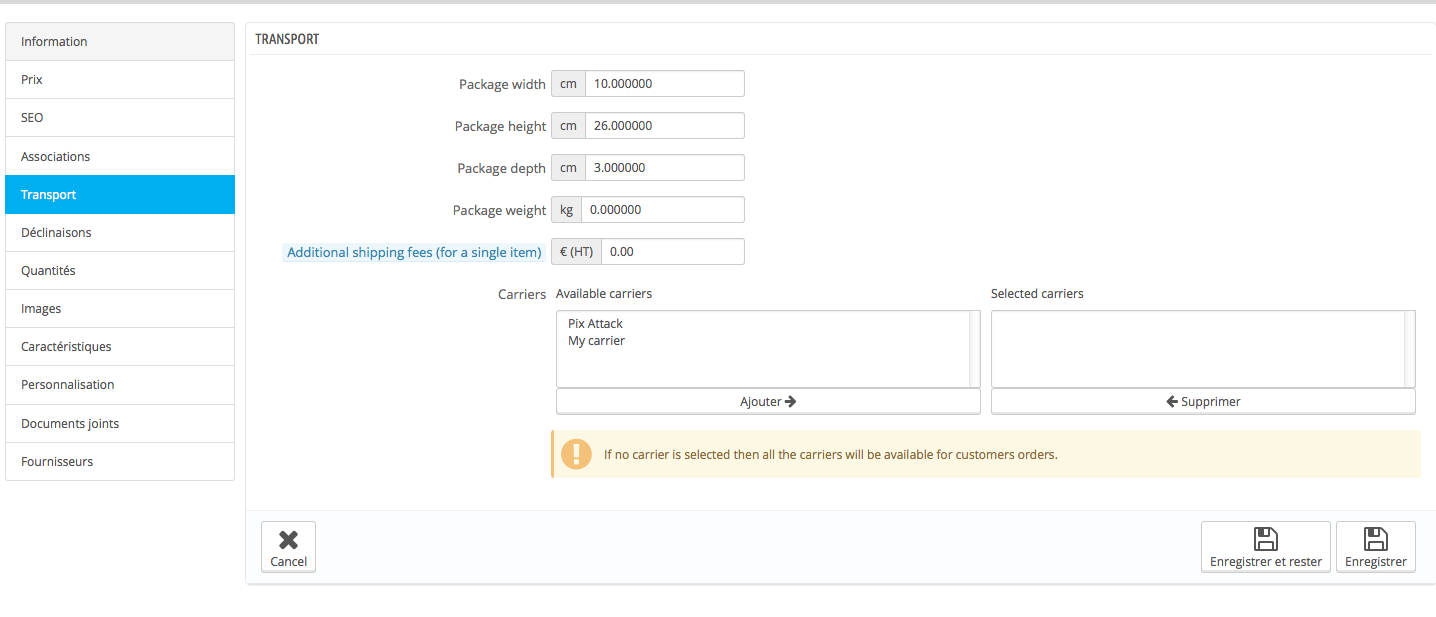This screenshot has width=1436, height=617.
Task: Click the TRANSPORT panel heading
Action: pyautogui.click(x=287, y=39)
